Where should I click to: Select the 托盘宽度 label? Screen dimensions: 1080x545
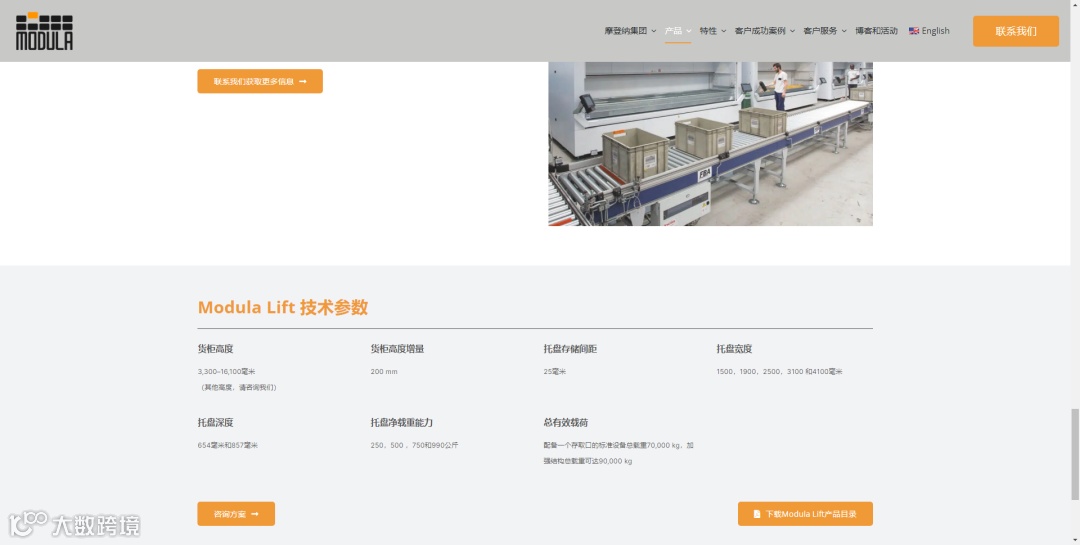coord(734,349)
